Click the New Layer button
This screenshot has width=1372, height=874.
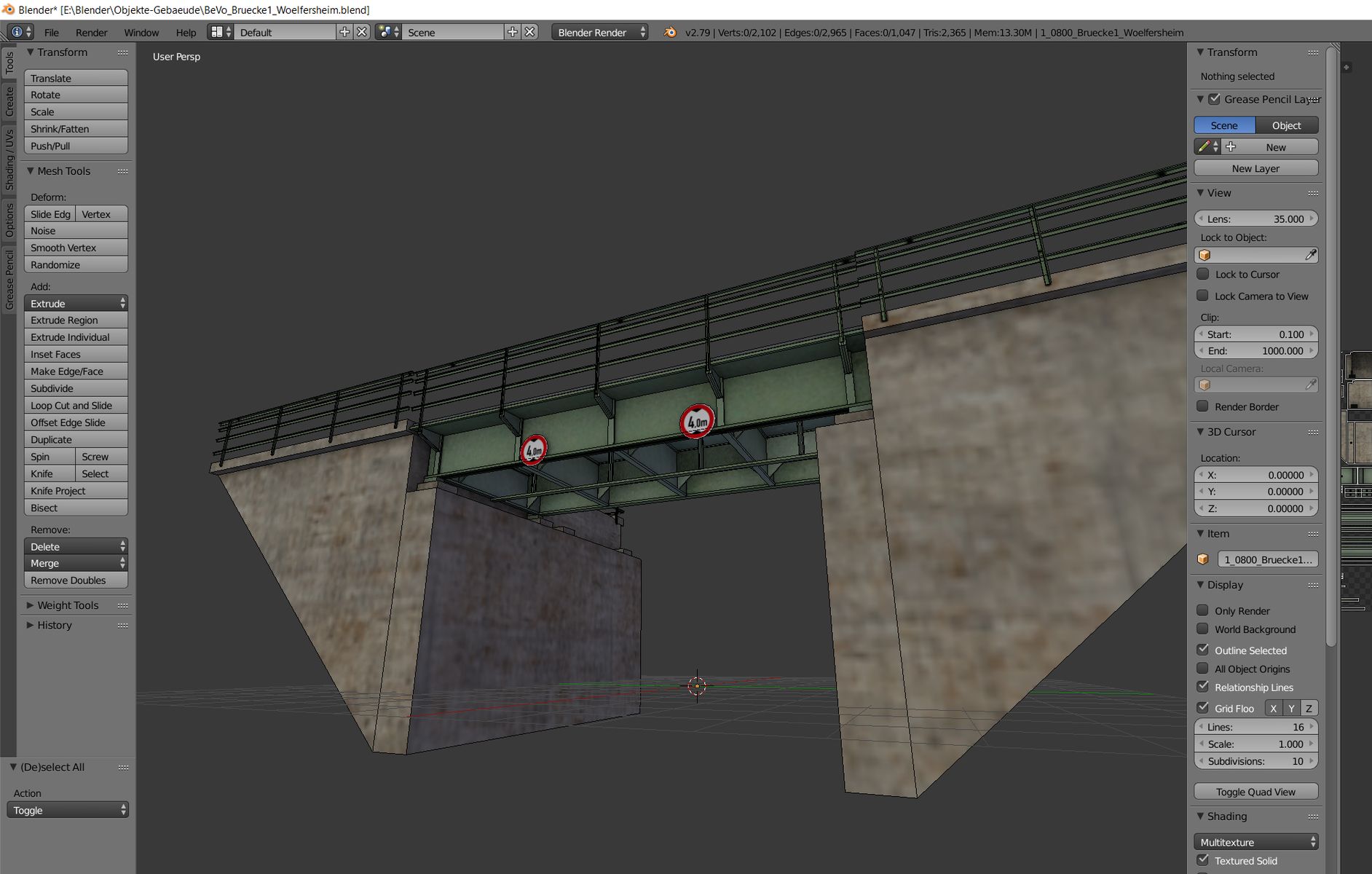pos(1256,168)
